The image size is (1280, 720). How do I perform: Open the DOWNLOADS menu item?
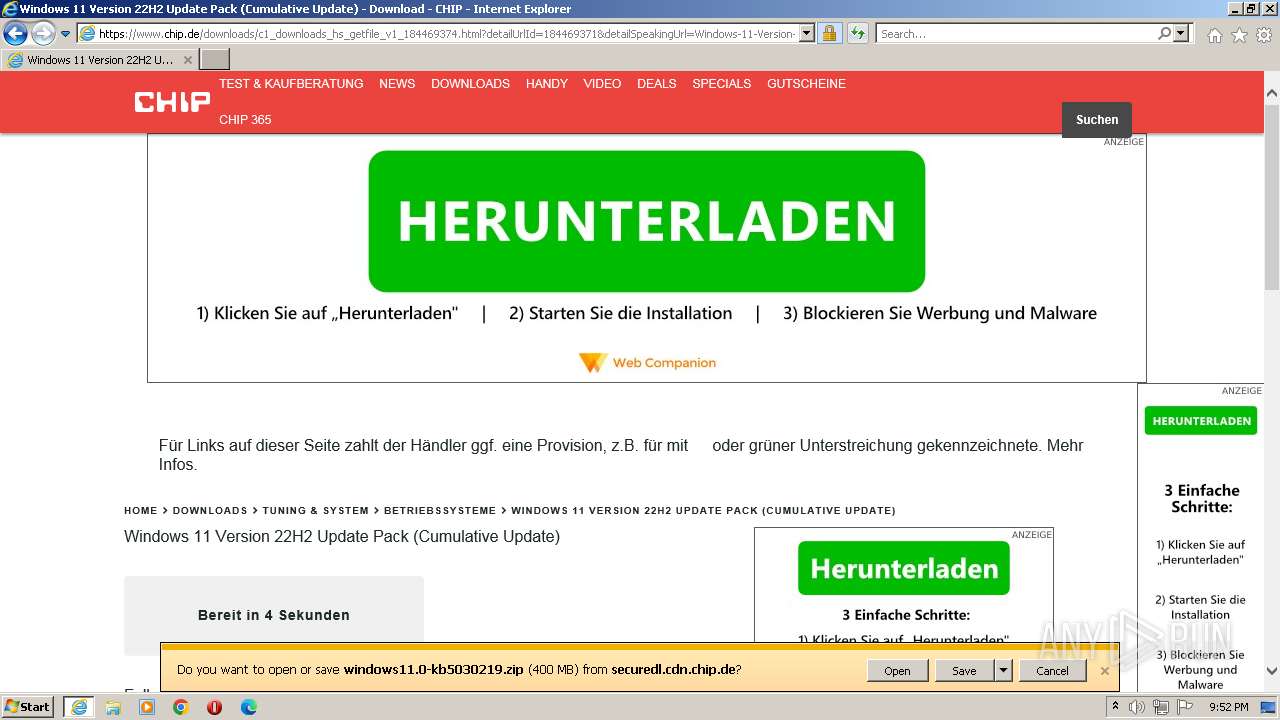[470, 84]
